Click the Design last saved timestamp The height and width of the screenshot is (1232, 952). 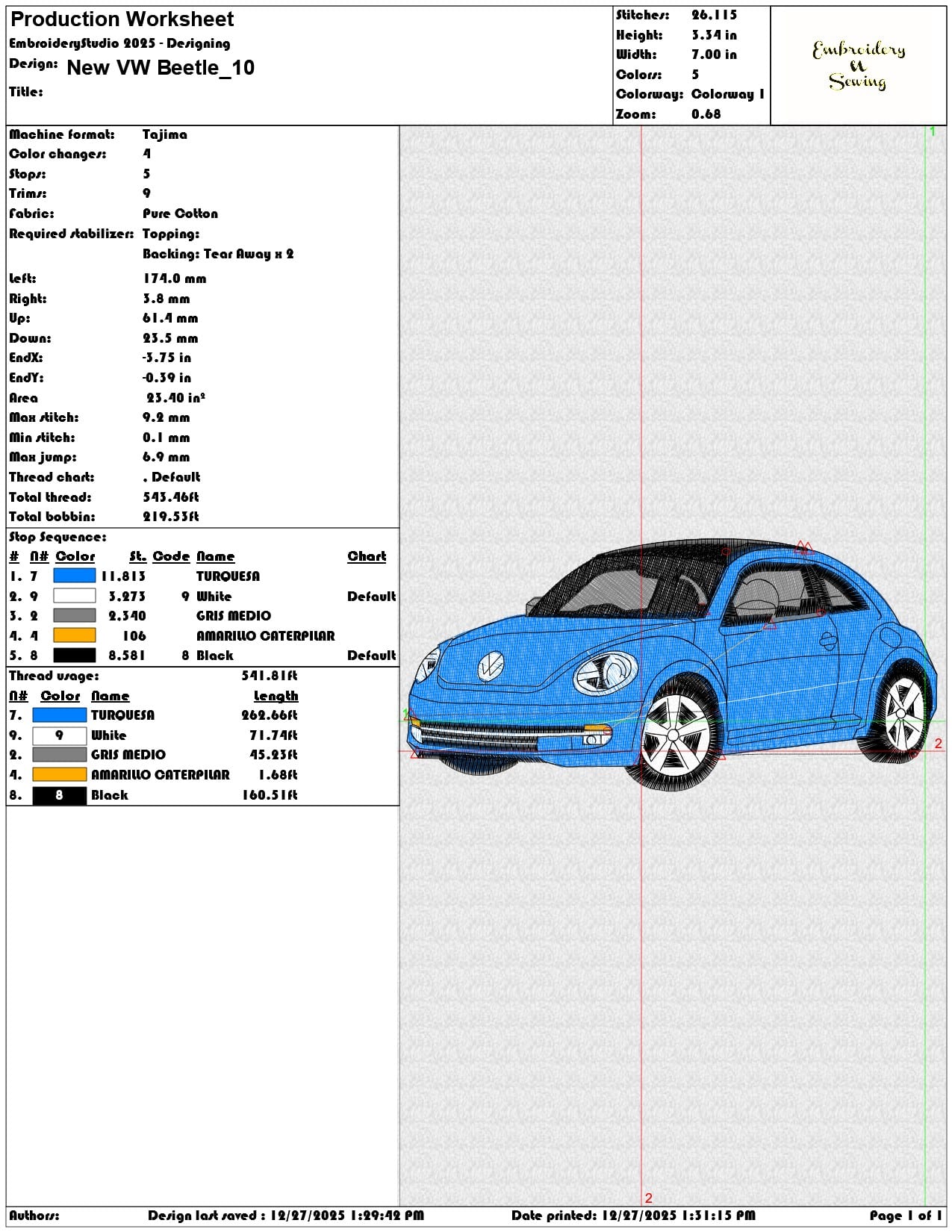point(286,1216)
